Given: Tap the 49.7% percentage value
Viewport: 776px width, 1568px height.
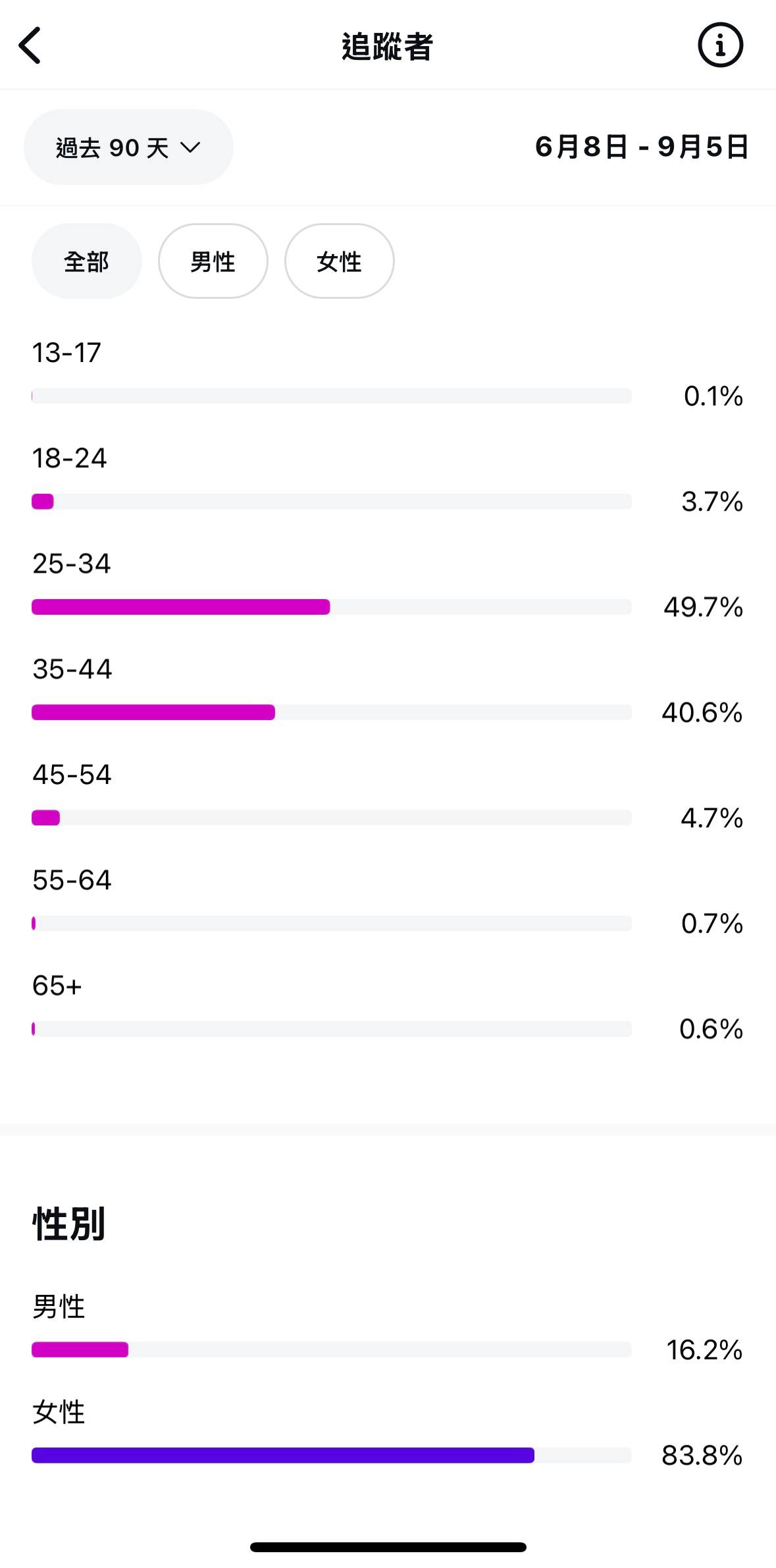Looking at the screenshot, I should click(x=703, y=607).
